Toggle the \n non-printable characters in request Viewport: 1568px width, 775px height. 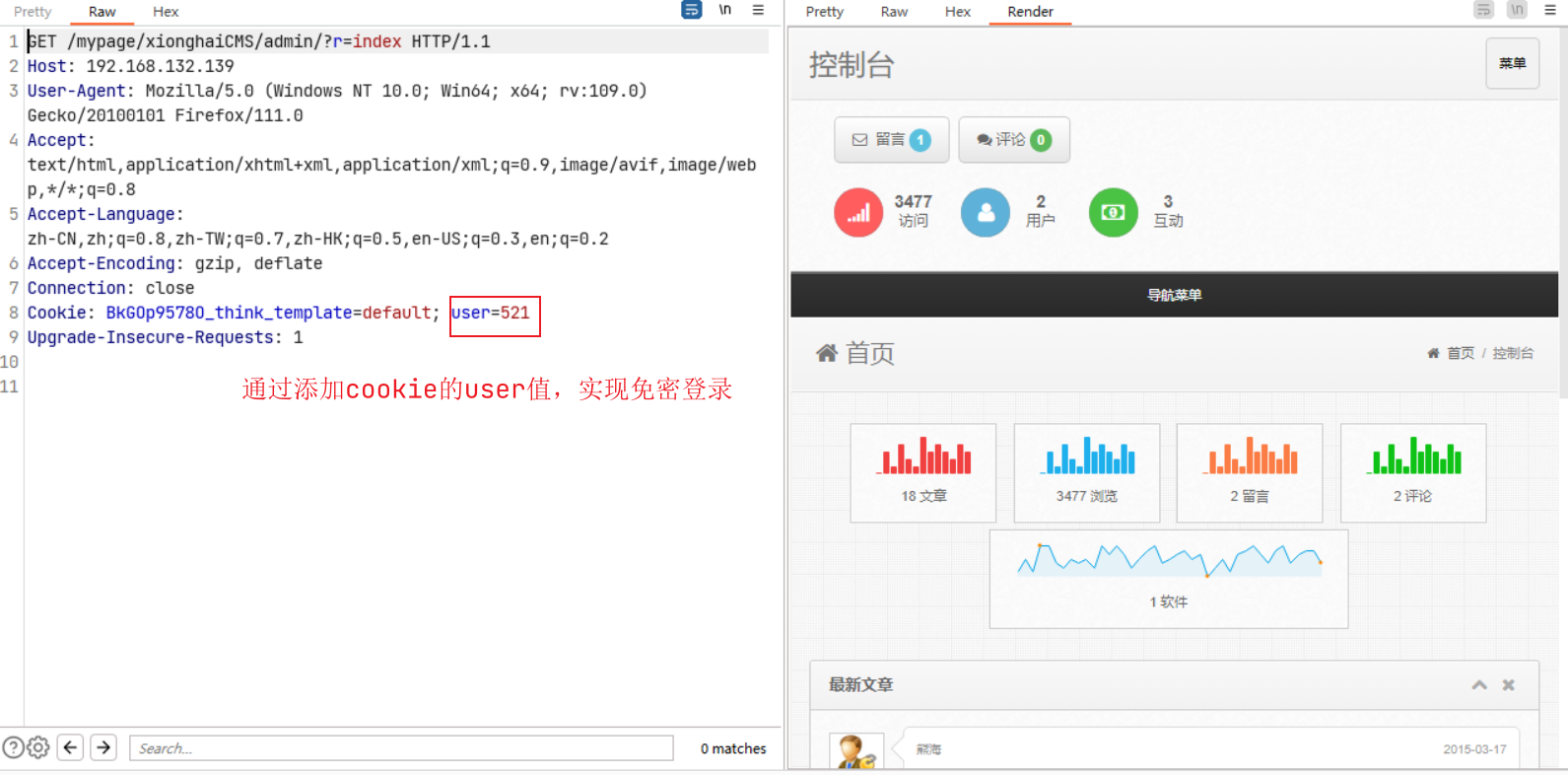point(725,10)
